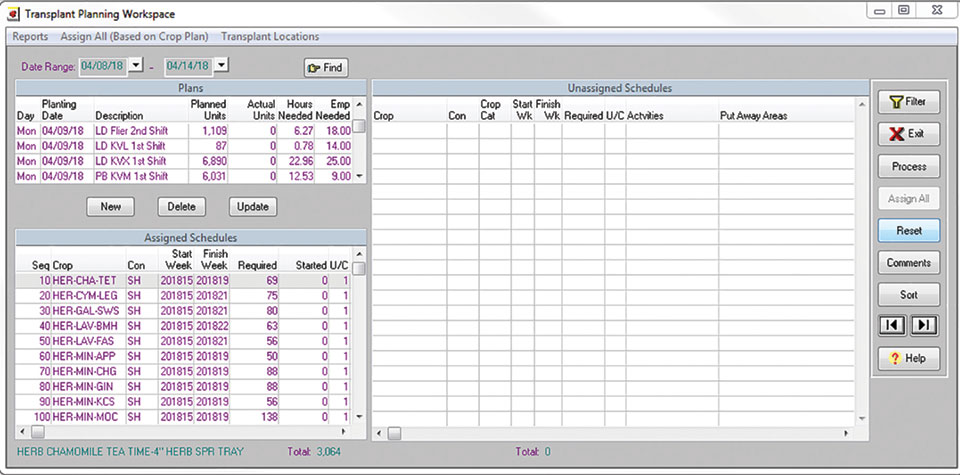Click the Crop Cat column header
This screenshot has width=960, height=475.
click(x=490, y=110)
